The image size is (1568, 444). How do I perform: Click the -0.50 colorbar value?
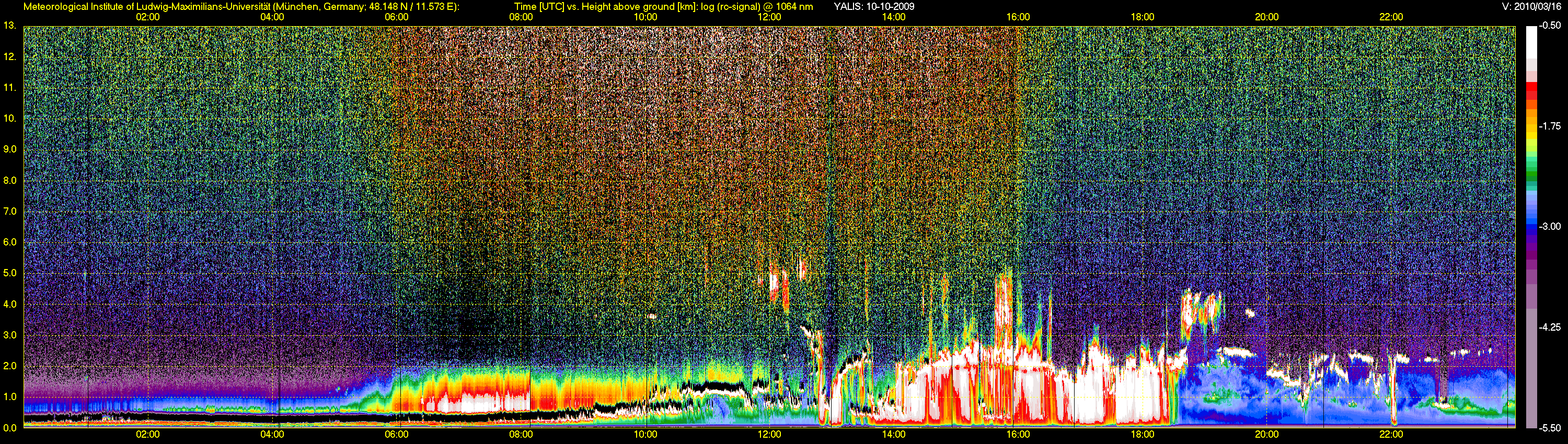[1549, 26]
